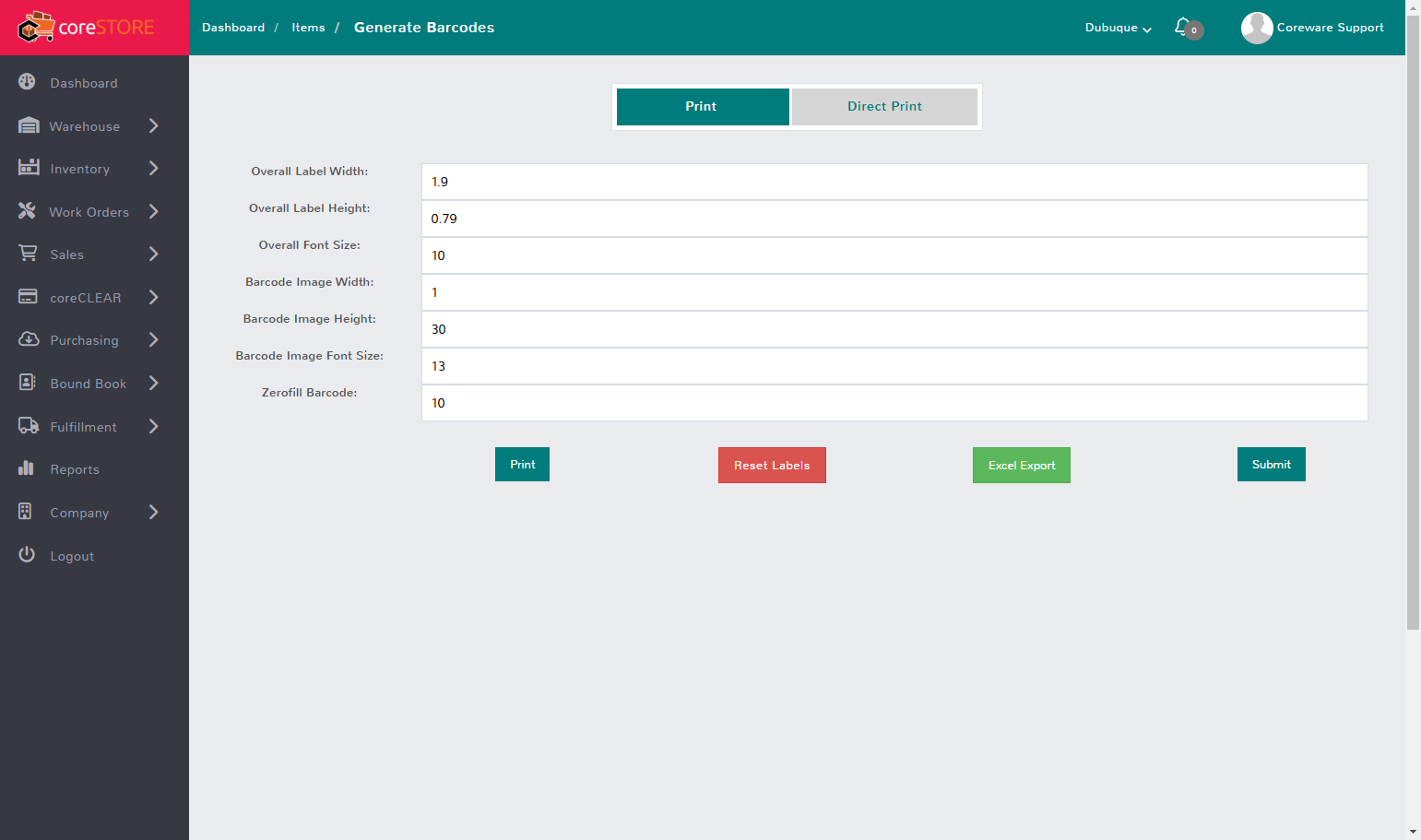The width and height of the screenshot is (1421, 840).
Task: Expand the Bound Book chevron
Action: pos(154,383)
